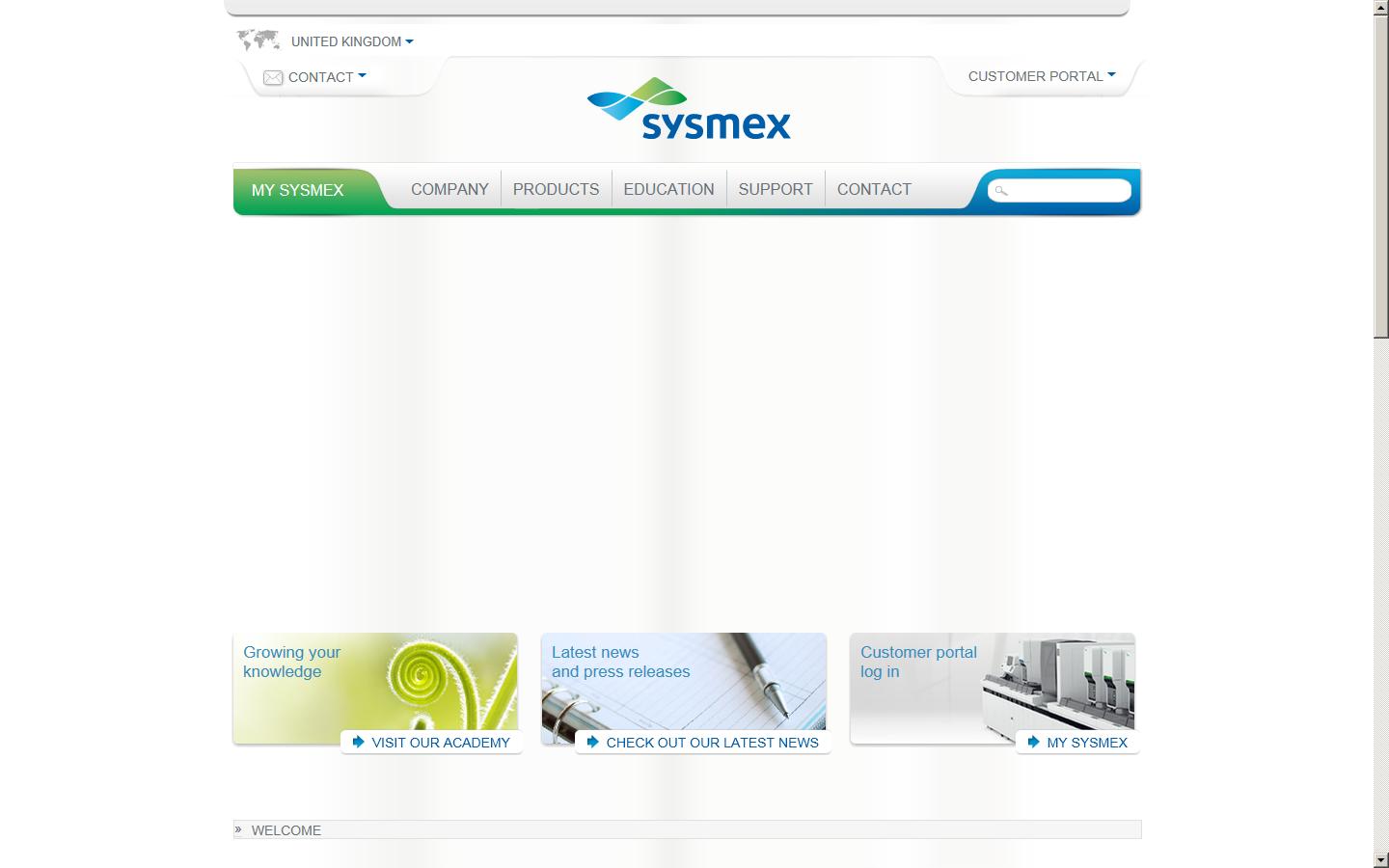The image size is (1389, 868).
Task: Click the scrollbar down arrow
Action: tap(1380, 859)
